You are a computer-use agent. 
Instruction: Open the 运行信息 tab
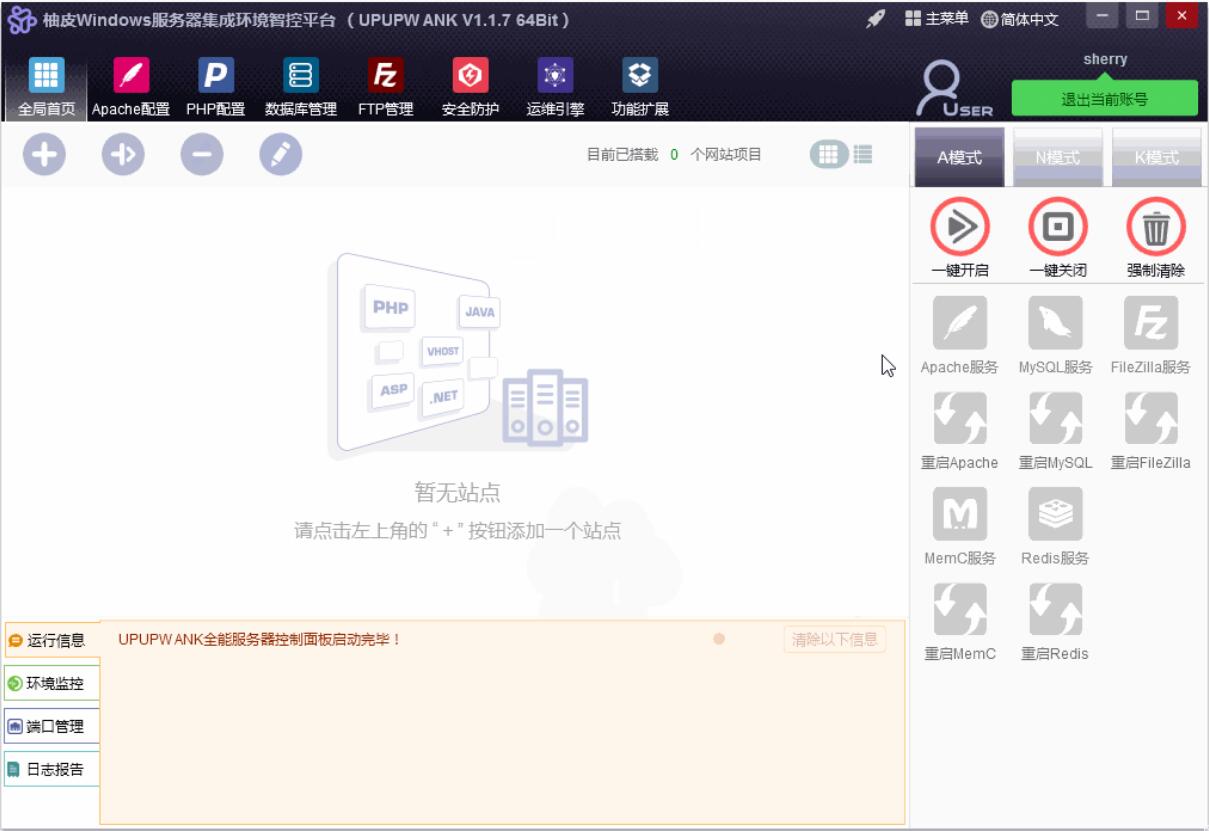click(x=52, y=641)
